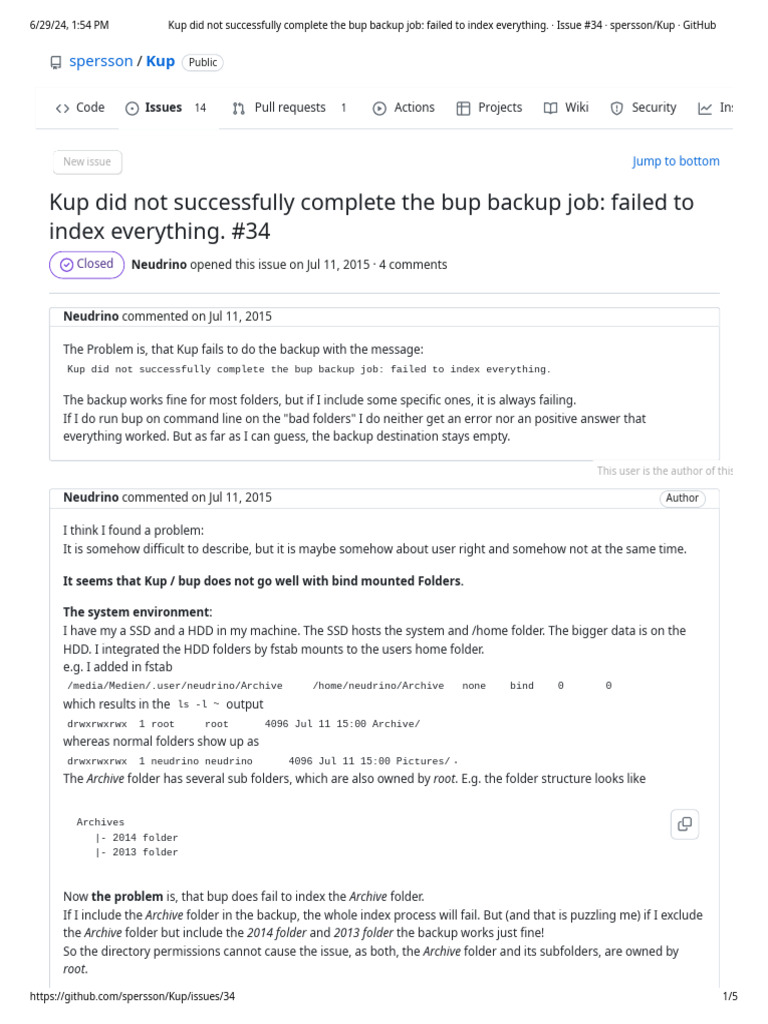768x1024 pixels.
Task: Click the Projects table icon
Action: click(x=463, y=108)
